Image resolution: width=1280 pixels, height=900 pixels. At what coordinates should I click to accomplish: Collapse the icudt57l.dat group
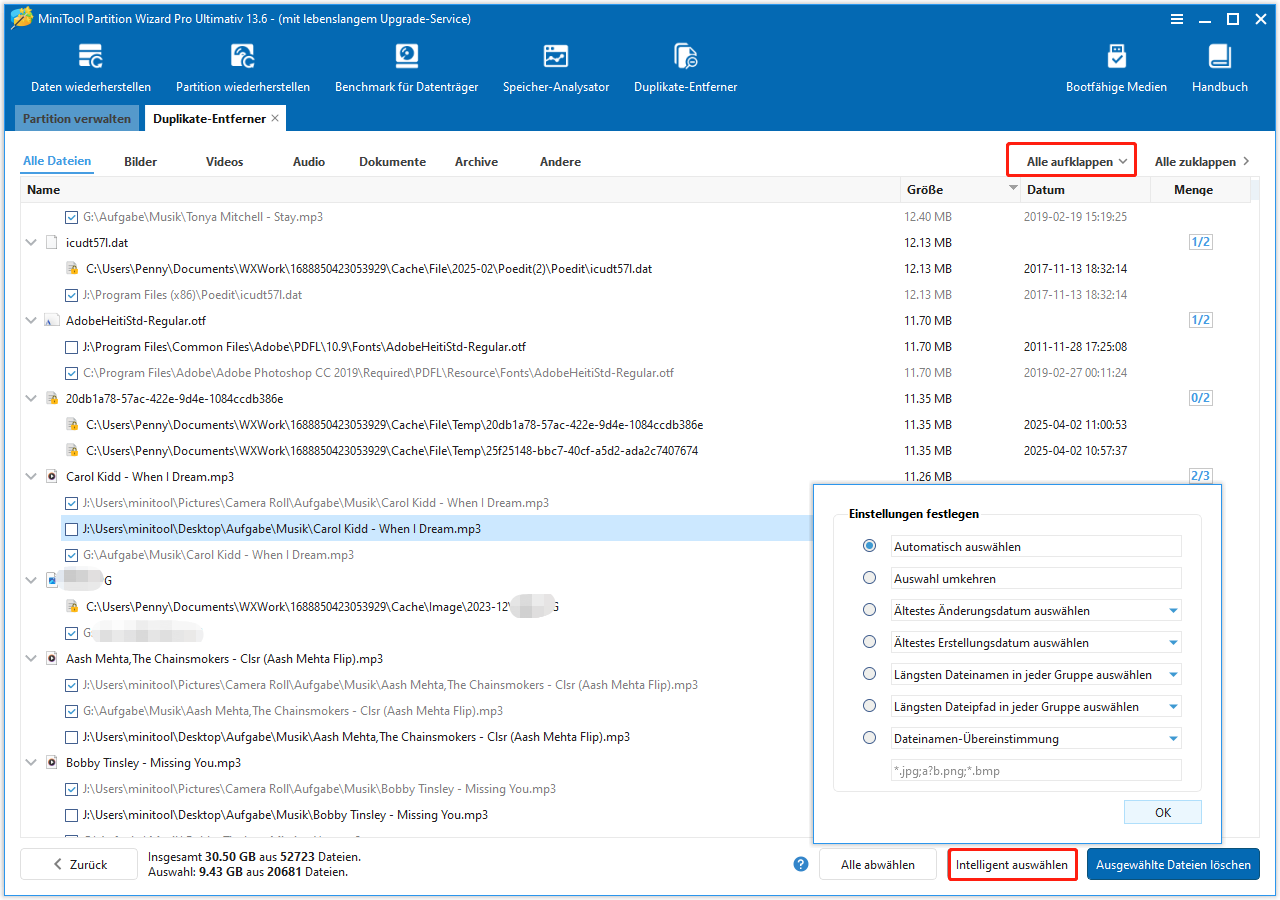point(31,243)
